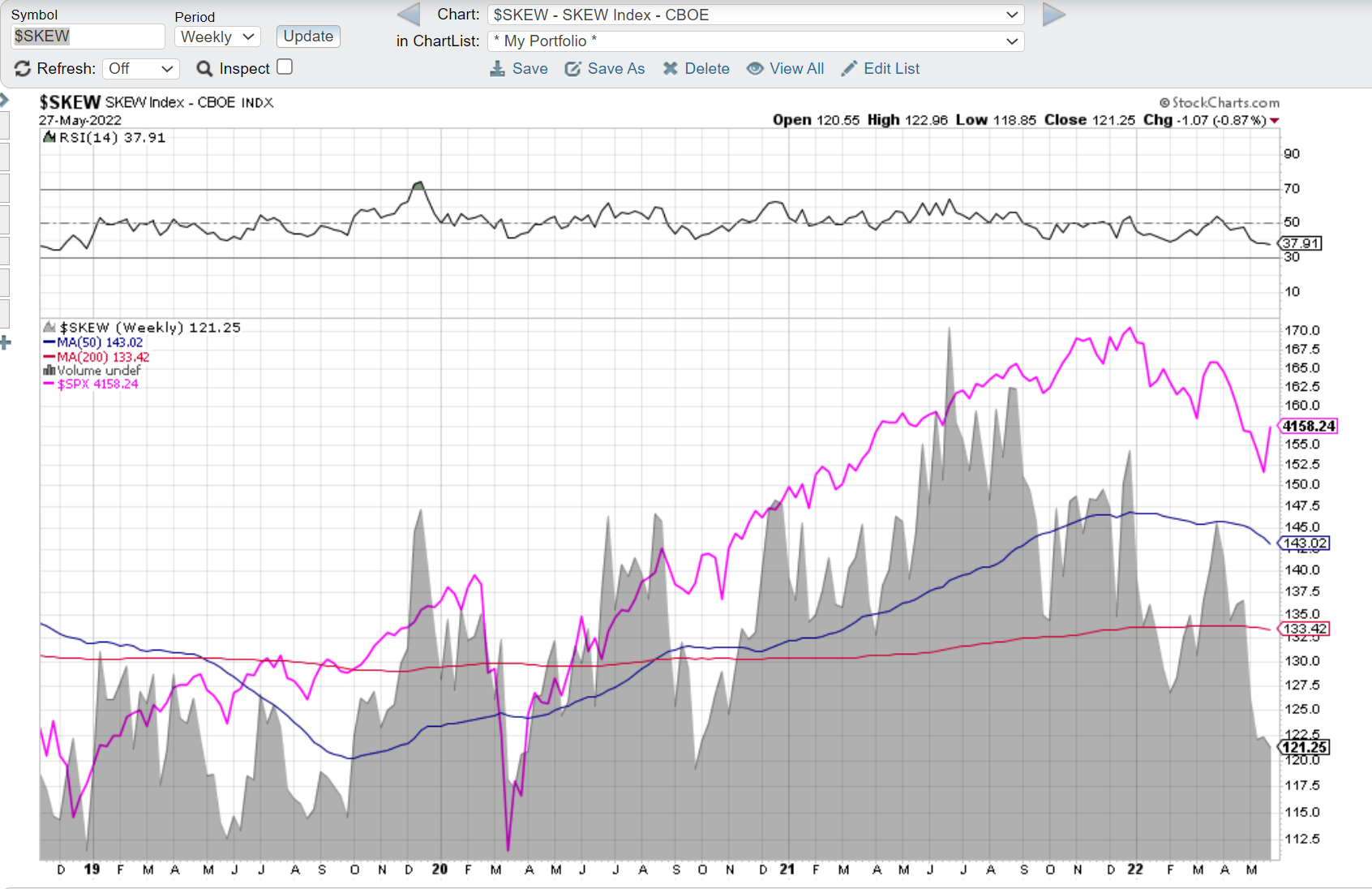Click the Save link
Image resolution: width=1372 pixels, height=889 pixels.
pyautogui.click(x=530, y=69)
